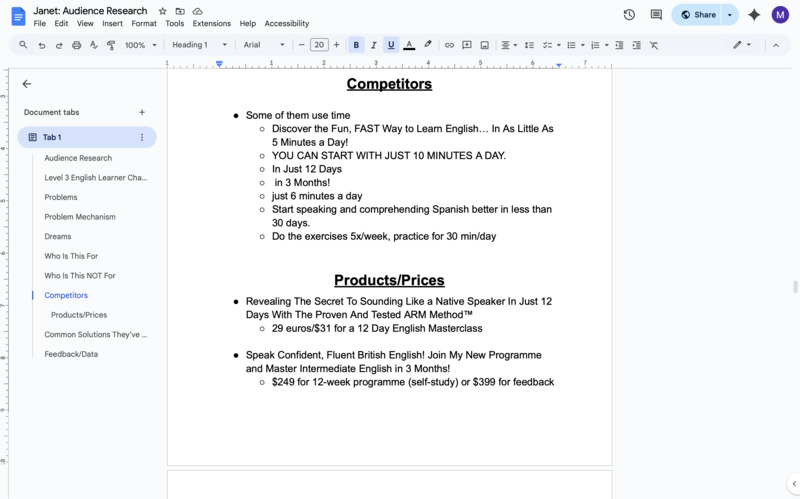Decrease the font size
This screenshot has width=800, height=499.
[x=302, y=45]
